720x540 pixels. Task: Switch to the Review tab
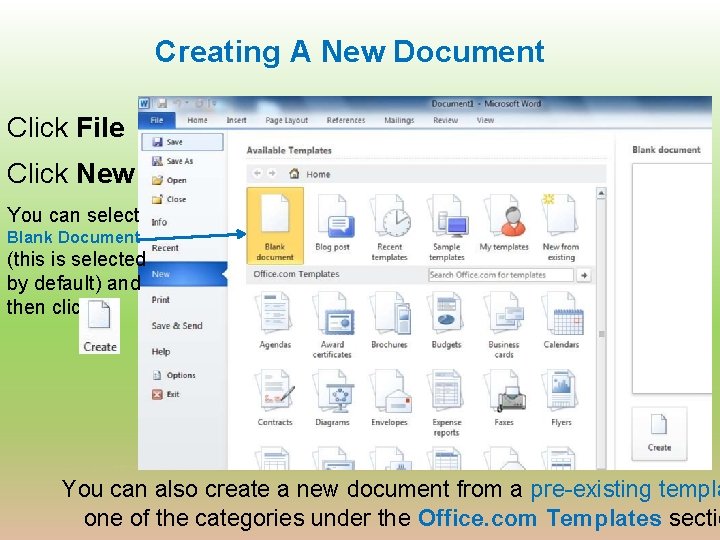(445, 120)
